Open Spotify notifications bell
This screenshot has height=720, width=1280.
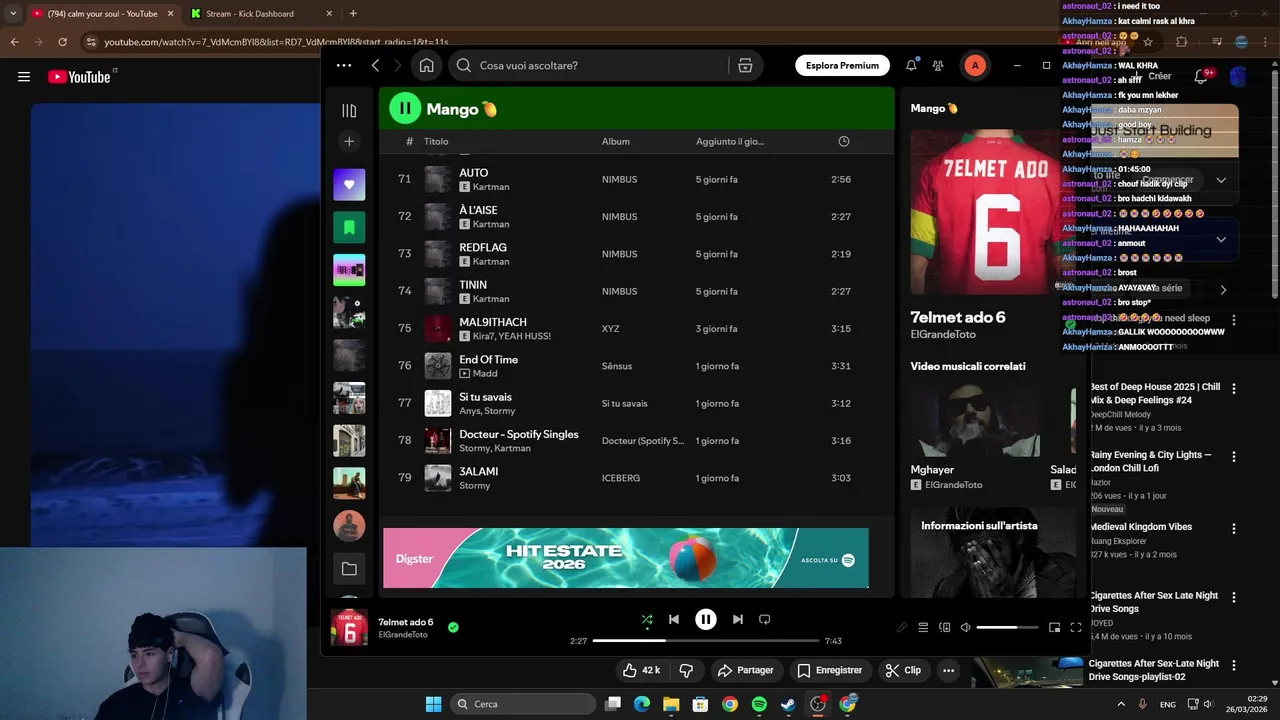click(911, 65)
